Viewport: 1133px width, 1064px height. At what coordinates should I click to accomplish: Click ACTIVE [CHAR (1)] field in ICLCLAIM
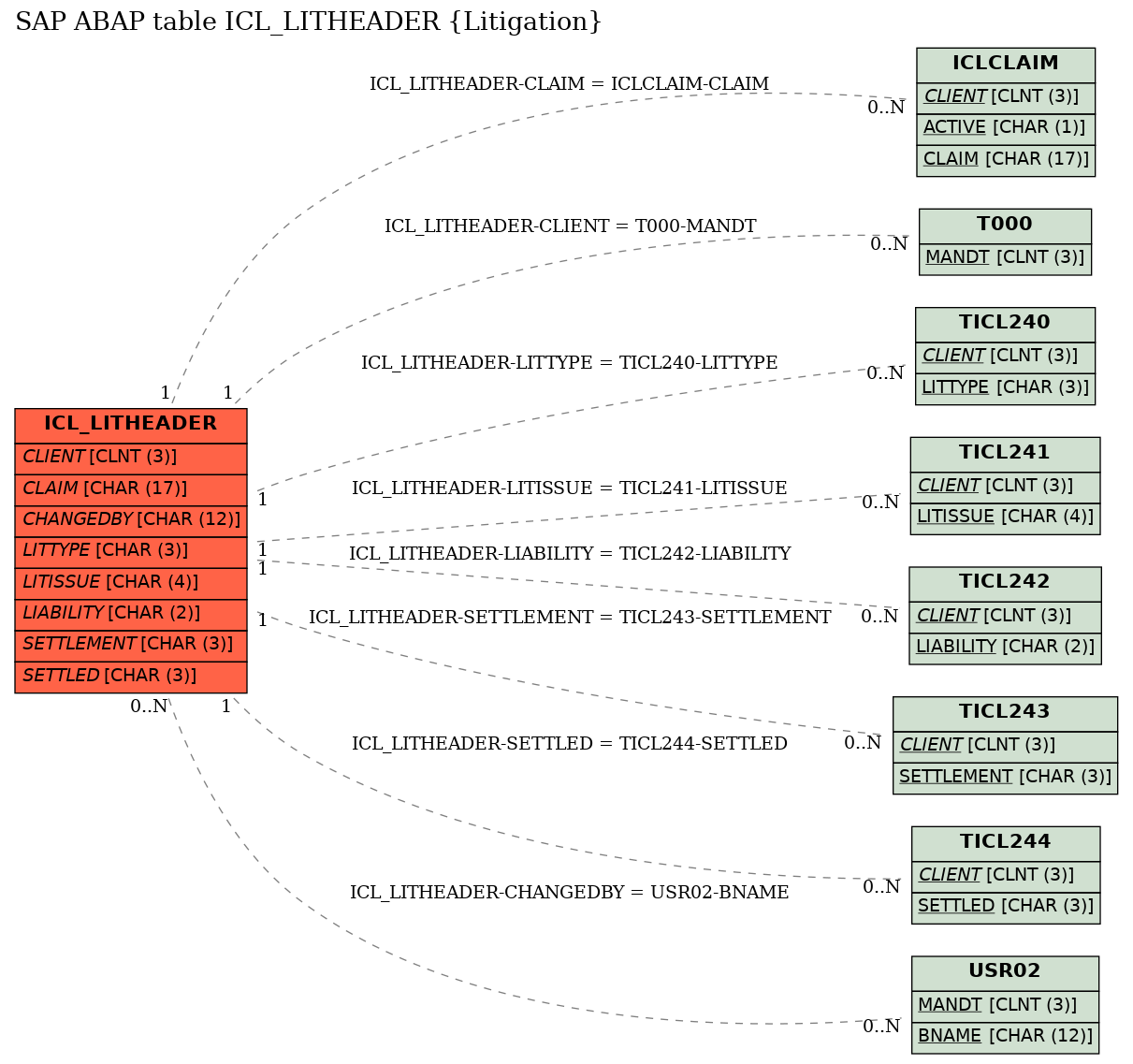pyautogui.click(x=1006, y=128)
